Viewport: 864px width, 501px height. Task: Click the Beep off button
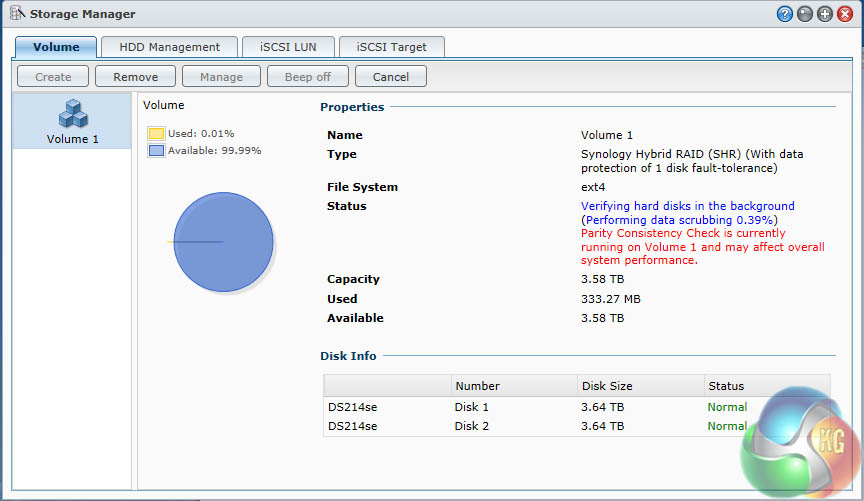tap(309, 77)
